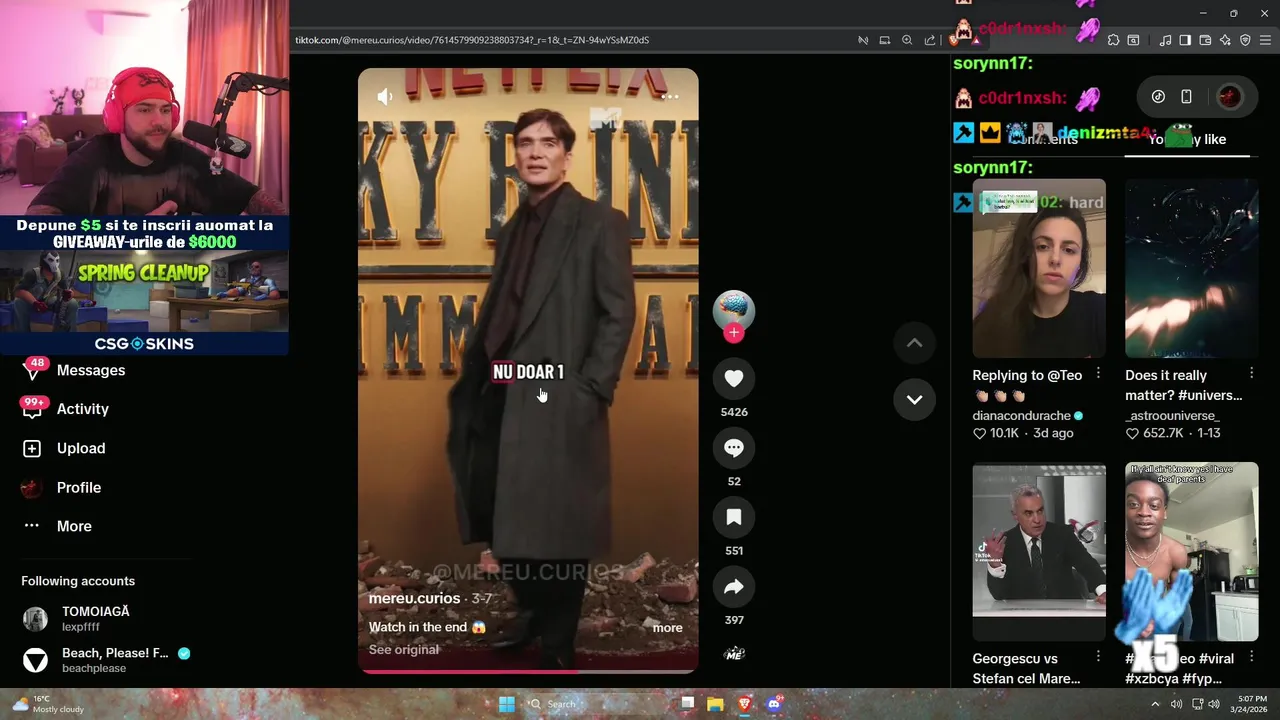This screenshot has width=1280, height=720.
Task: Open 'Georgescu vs Stefan cel Mare' thumbnail
Action: [x=1039, y=553]
